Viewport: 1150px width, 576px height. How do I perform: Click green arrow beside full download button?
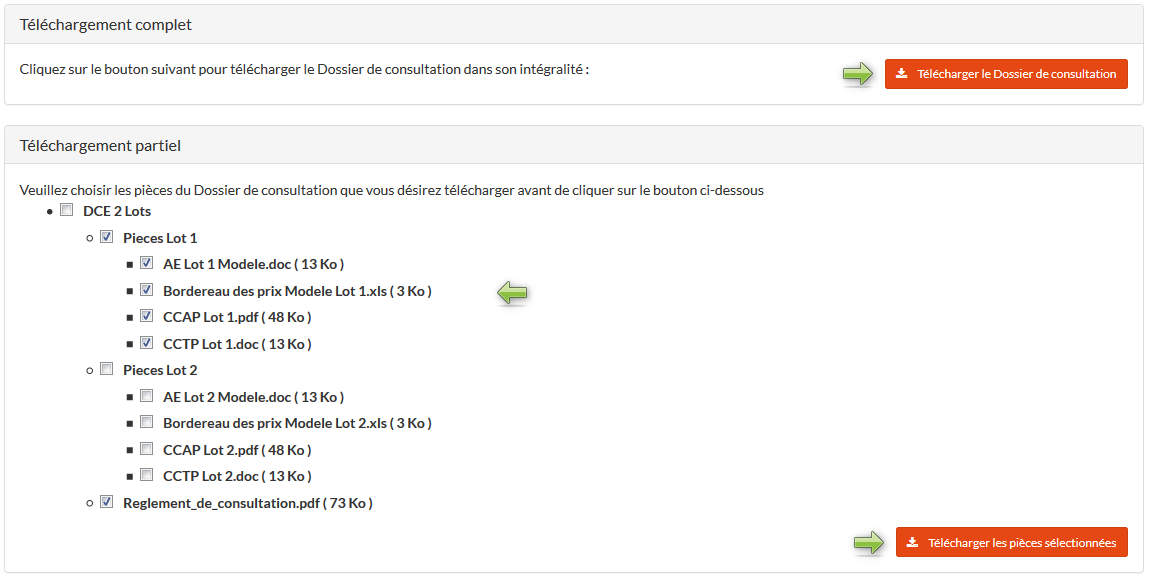857,74
